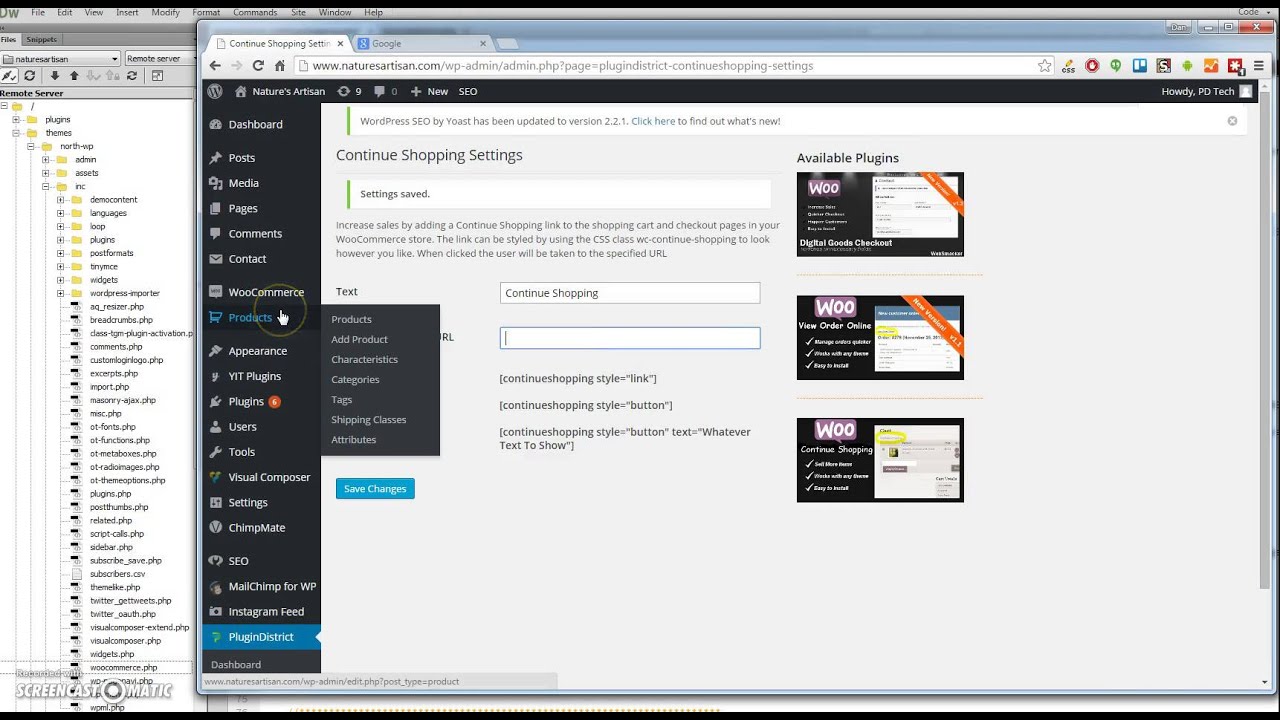
Task: Select the Connect to Remote Server icon
Action: point(9,76)
